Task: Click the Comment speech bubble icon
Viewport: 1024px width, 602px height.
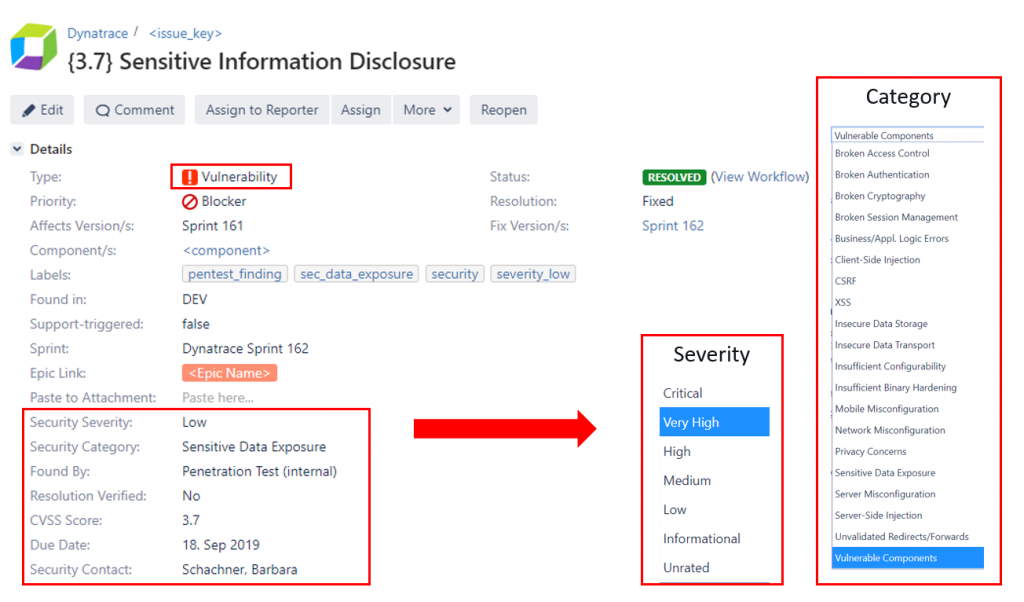Action: [104, 110]
